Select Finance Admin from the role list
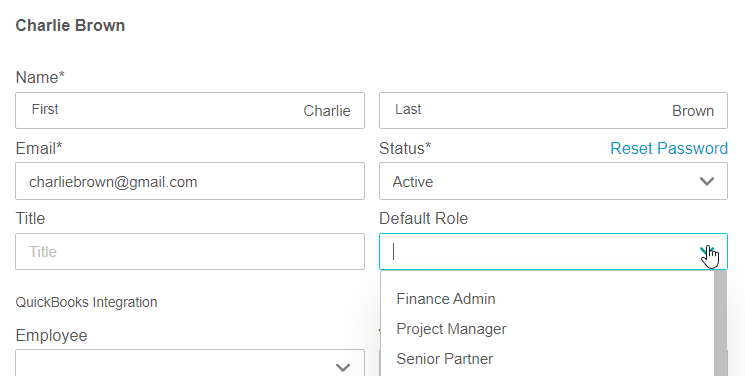This screenshot has height=376, width=745. 446,299
